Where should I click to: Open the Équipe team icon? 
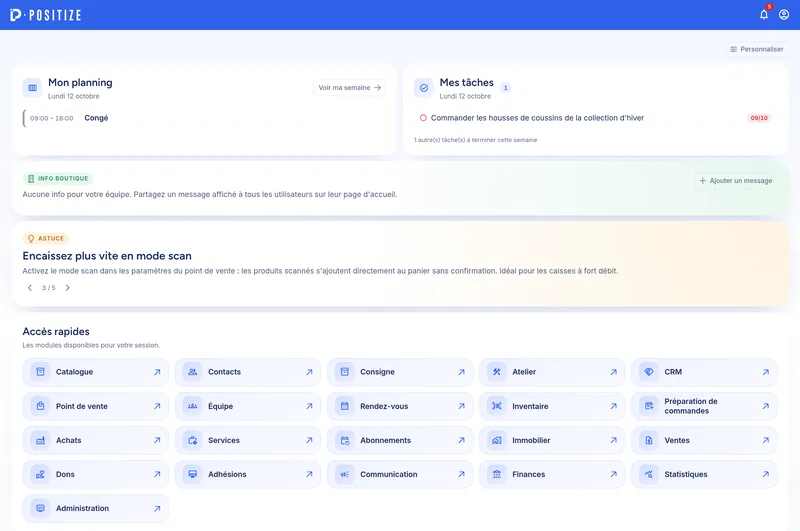[x=192, y=406]
